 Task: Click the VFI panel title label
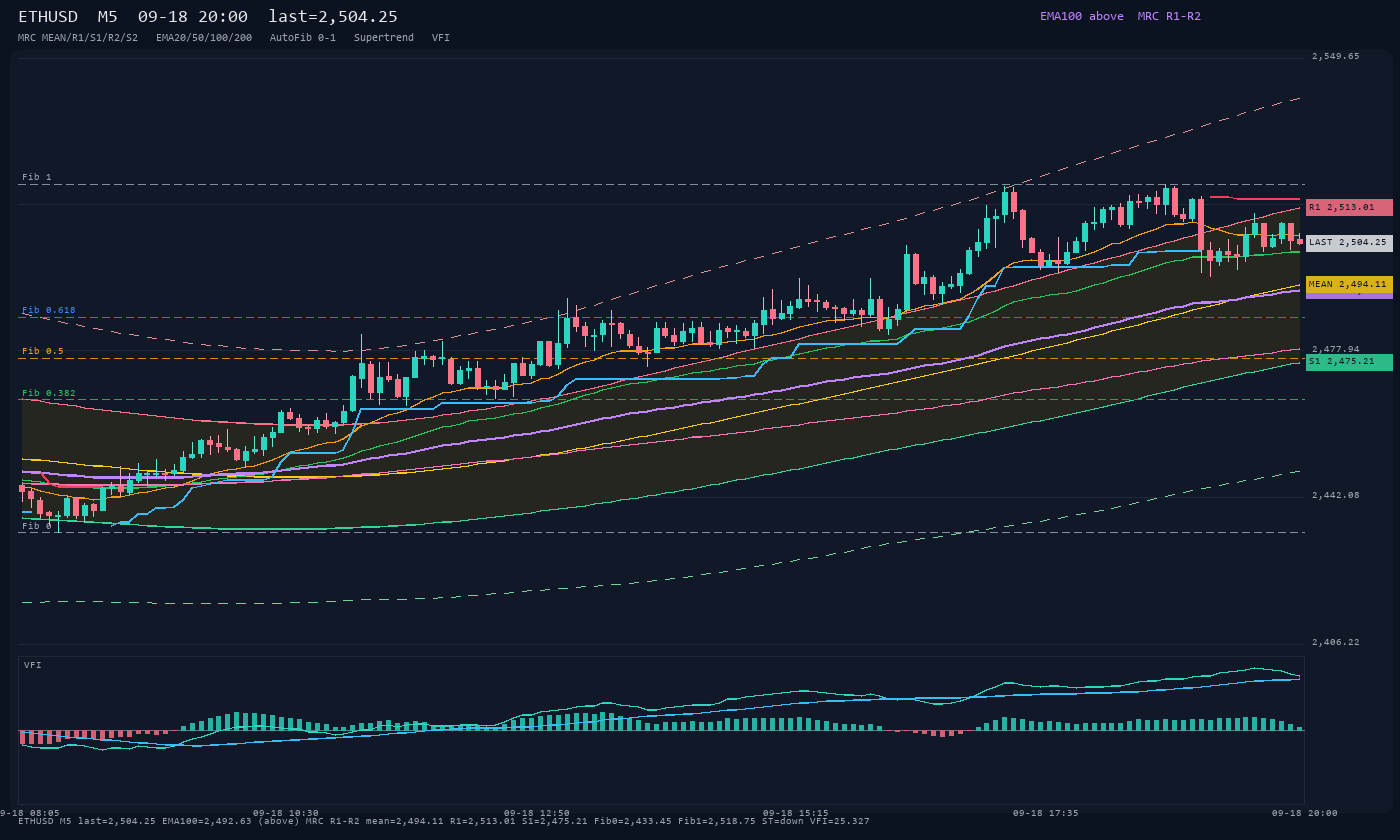pyautogui.click(x=33, y=665)
